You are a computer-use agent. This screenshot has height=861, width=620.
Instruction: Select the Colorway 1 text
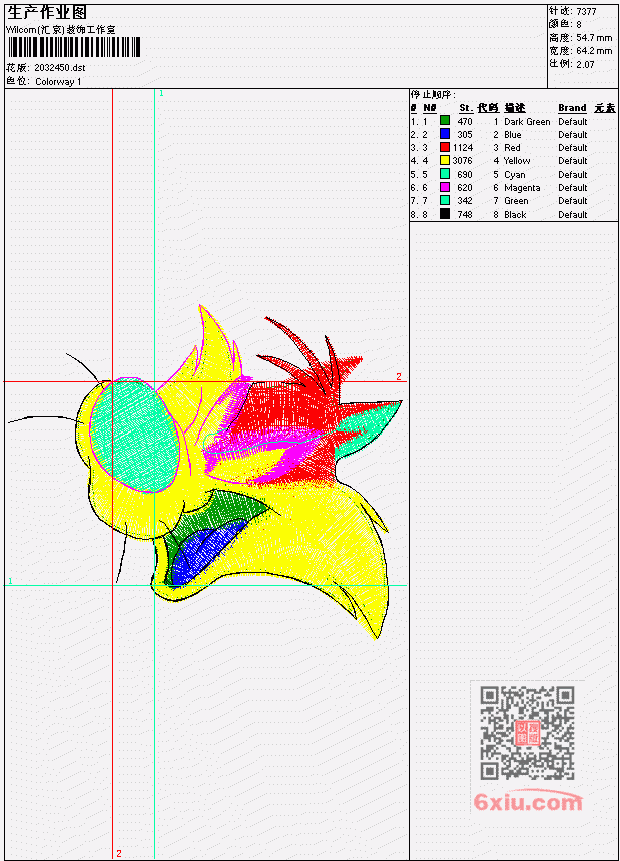(58, 81)
